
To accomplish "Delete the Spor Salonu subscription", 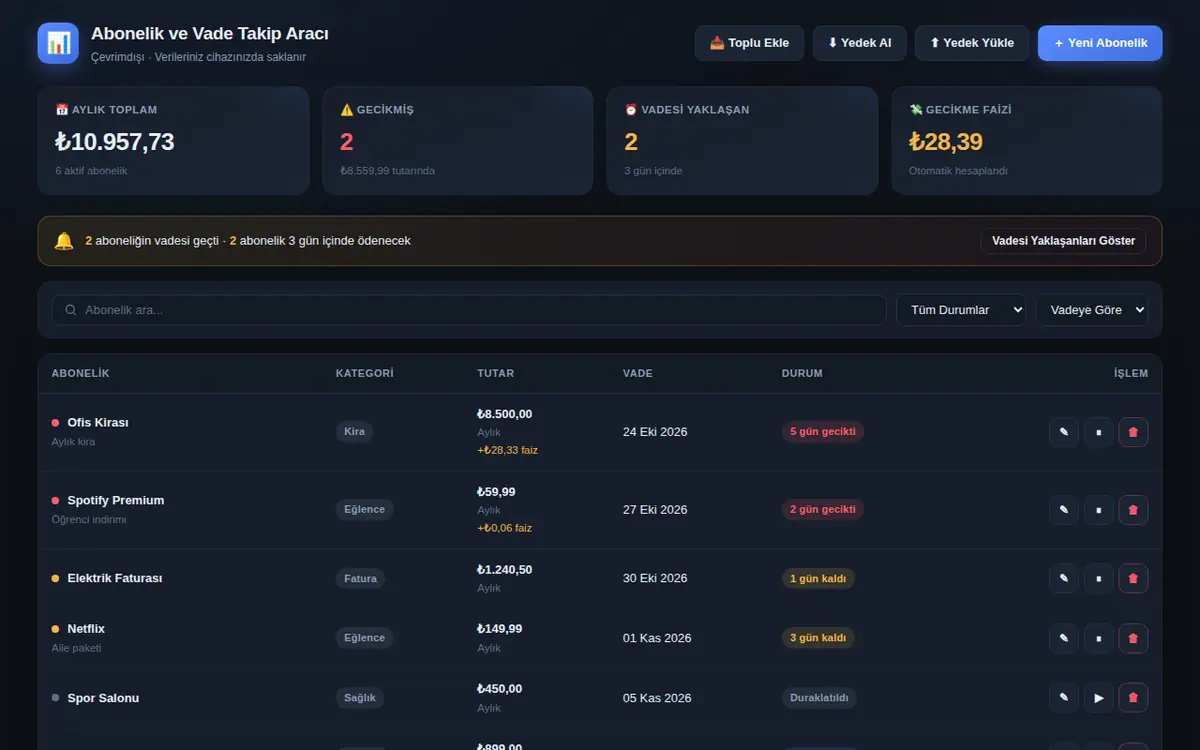I will click(x=1133, y=698).
